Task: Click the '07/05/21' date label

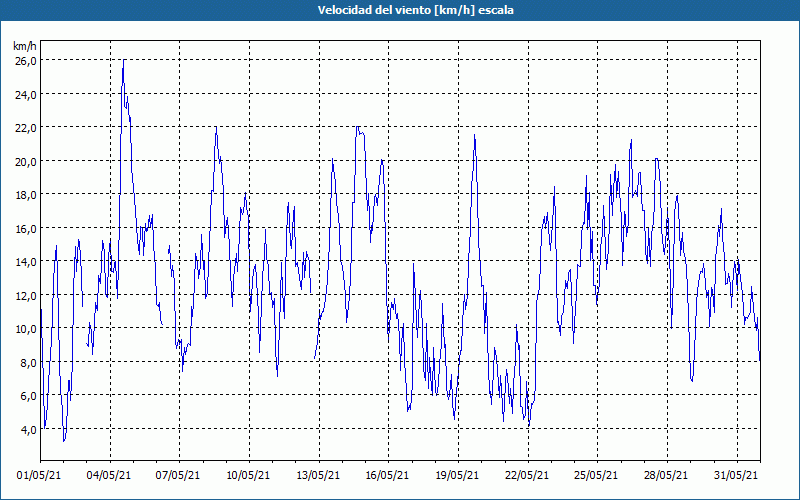Action: [178, 475]
